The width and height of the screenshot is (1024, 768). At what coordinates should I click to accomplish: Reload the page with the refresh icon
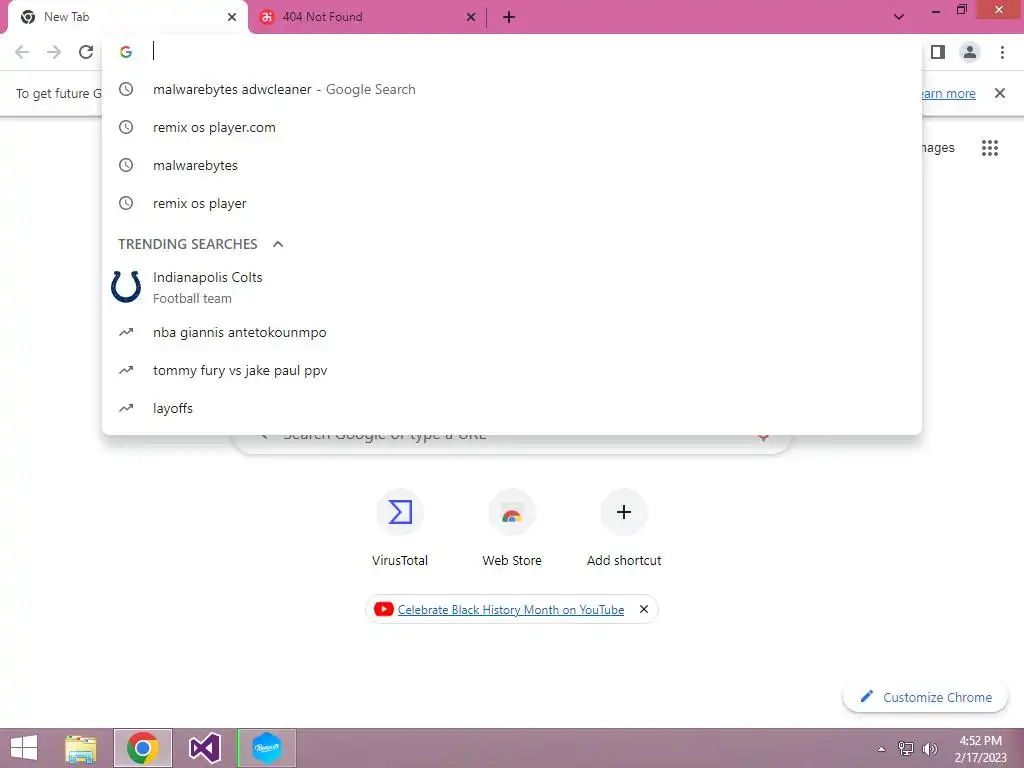pos(86,52)
